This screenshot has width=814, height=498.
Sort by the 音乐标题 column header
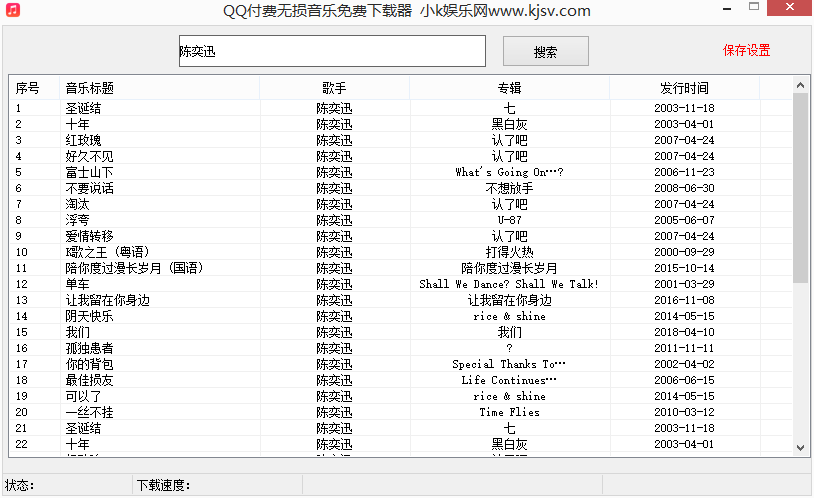pos(159,88)
